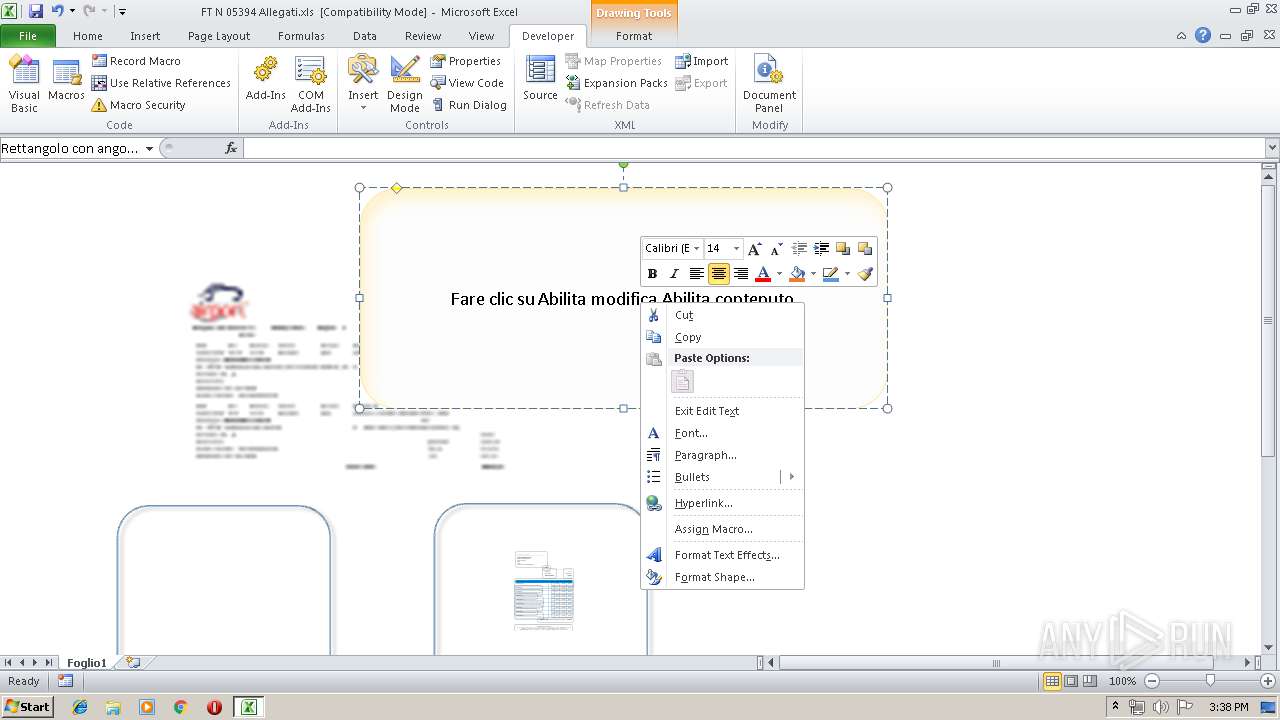Bring shape forward from mini toolbar
1280x720 pixels.
click(x=843, y=248)
